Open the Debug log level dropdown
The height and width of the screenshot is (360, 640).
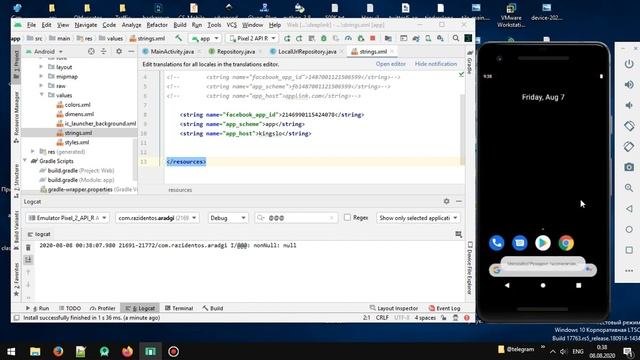(x=228, y=218)
